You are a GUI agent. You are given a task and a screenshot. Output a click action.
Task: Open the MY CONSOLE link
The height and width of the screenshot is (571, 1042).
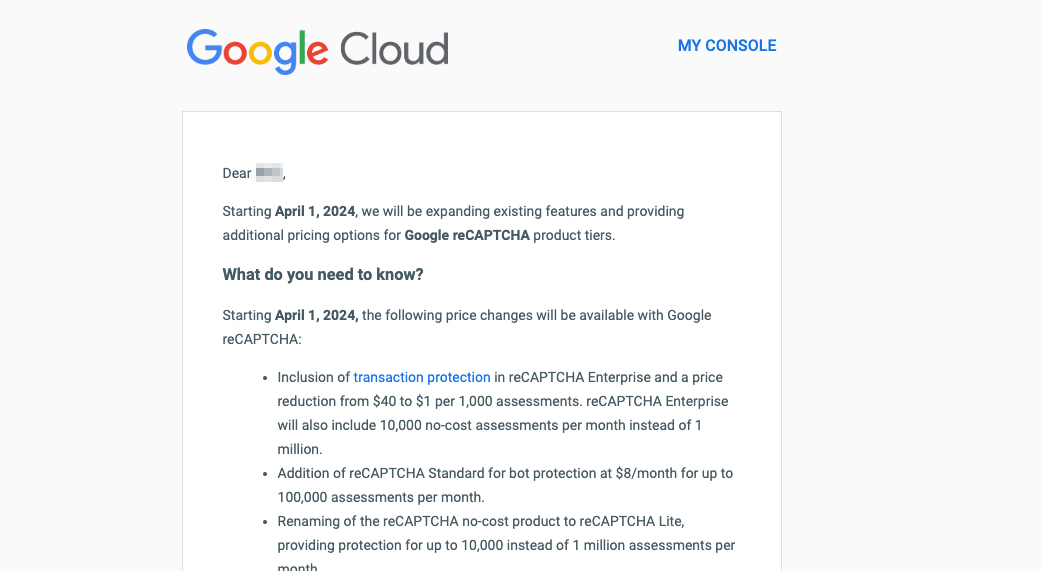pos(727,45)
